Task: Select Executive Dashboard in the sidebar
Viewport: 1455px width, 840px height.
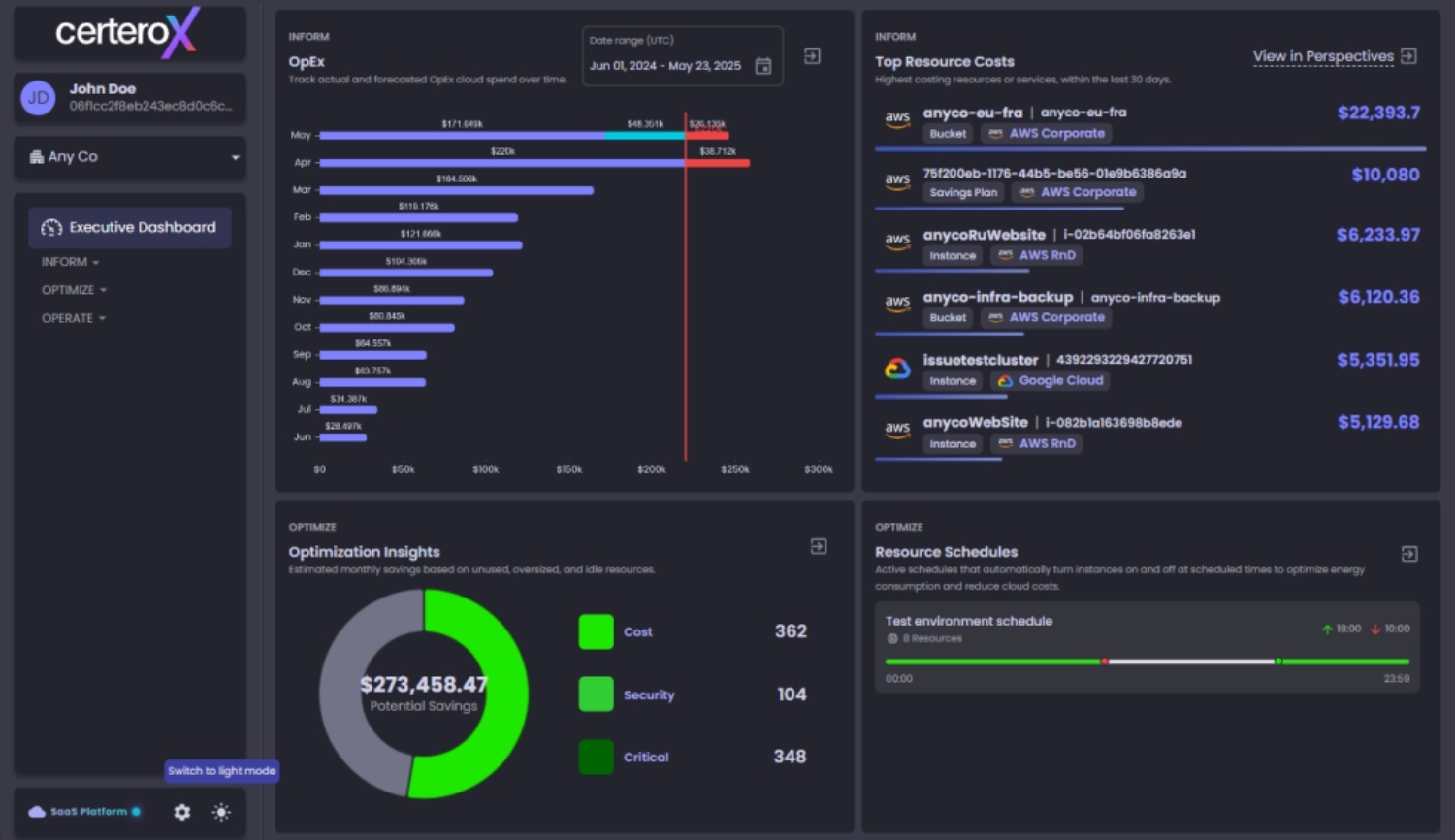Action: [x=130, y=227]
